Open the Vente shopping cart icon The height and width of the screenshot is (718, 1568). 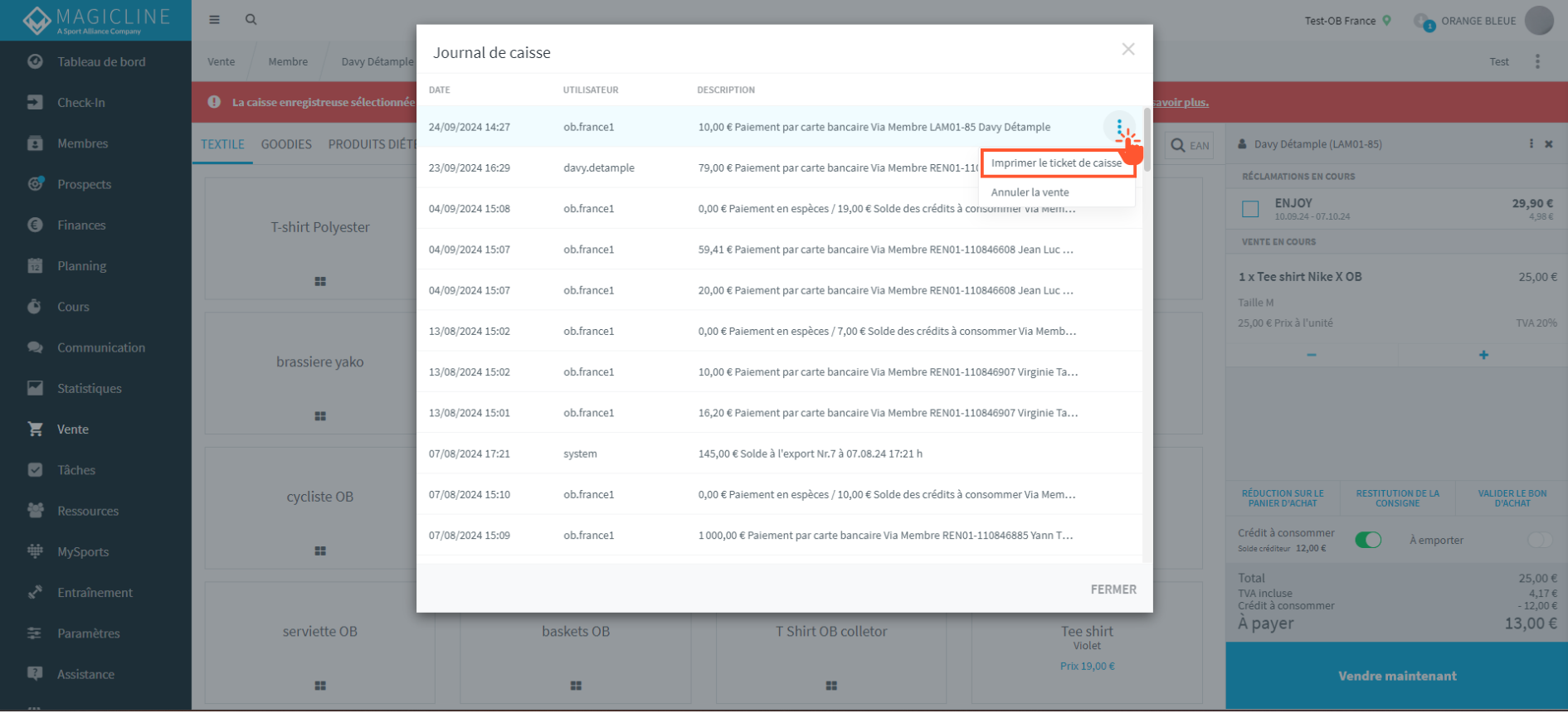(35, 429)
